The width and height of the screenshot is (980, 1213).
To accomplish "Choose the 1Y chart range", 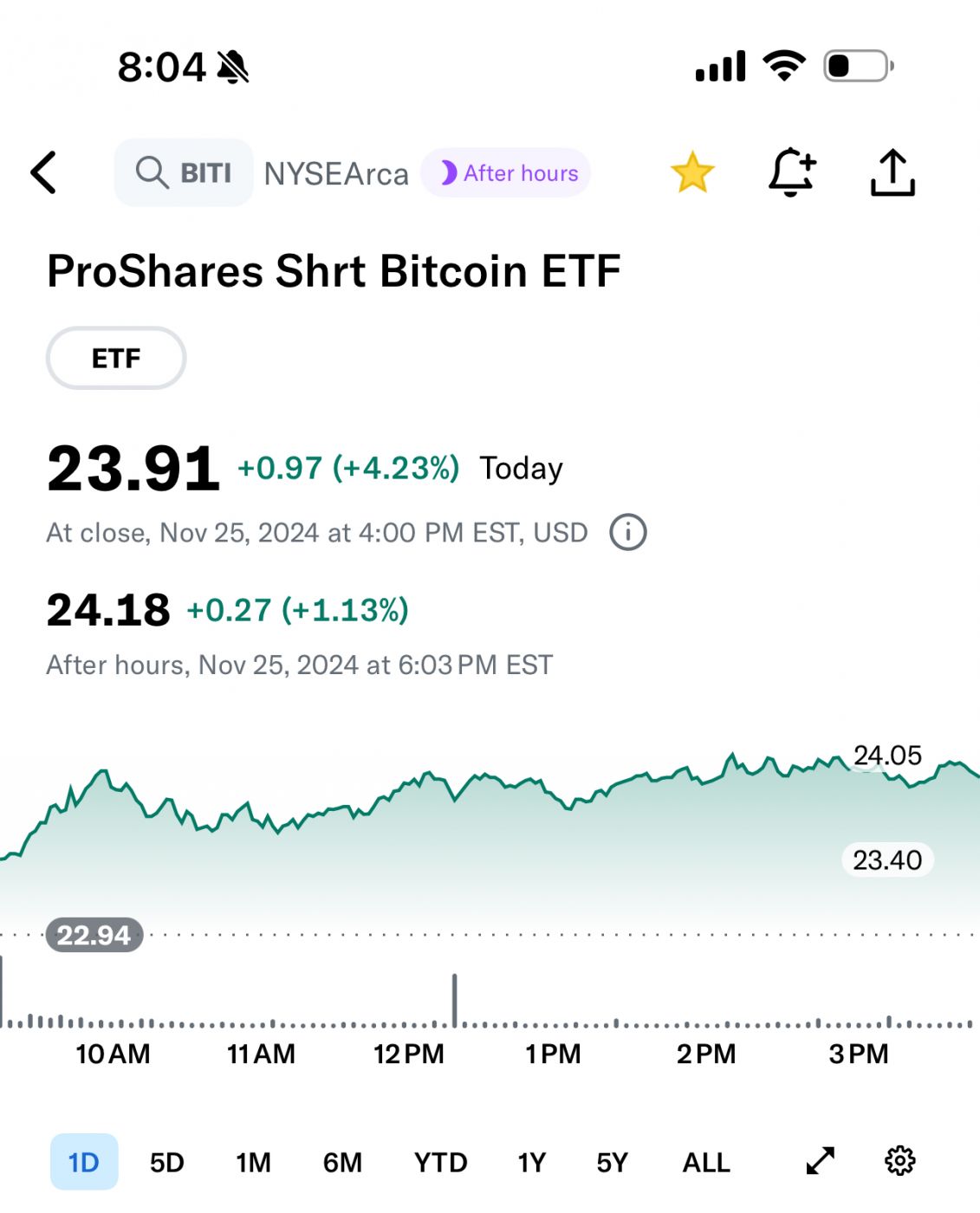I will tap(531, 1162).
